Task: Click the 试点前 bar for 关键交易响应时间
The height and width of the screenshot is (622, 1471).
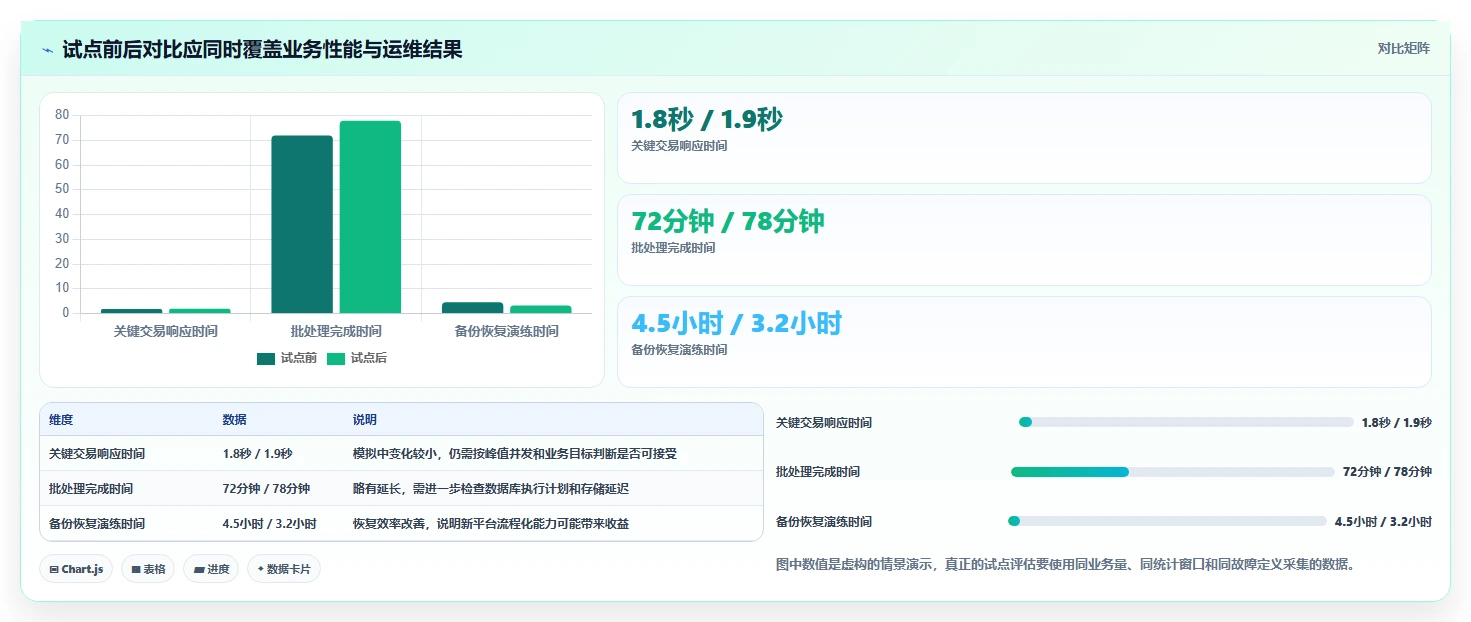Action: (131, 311)
